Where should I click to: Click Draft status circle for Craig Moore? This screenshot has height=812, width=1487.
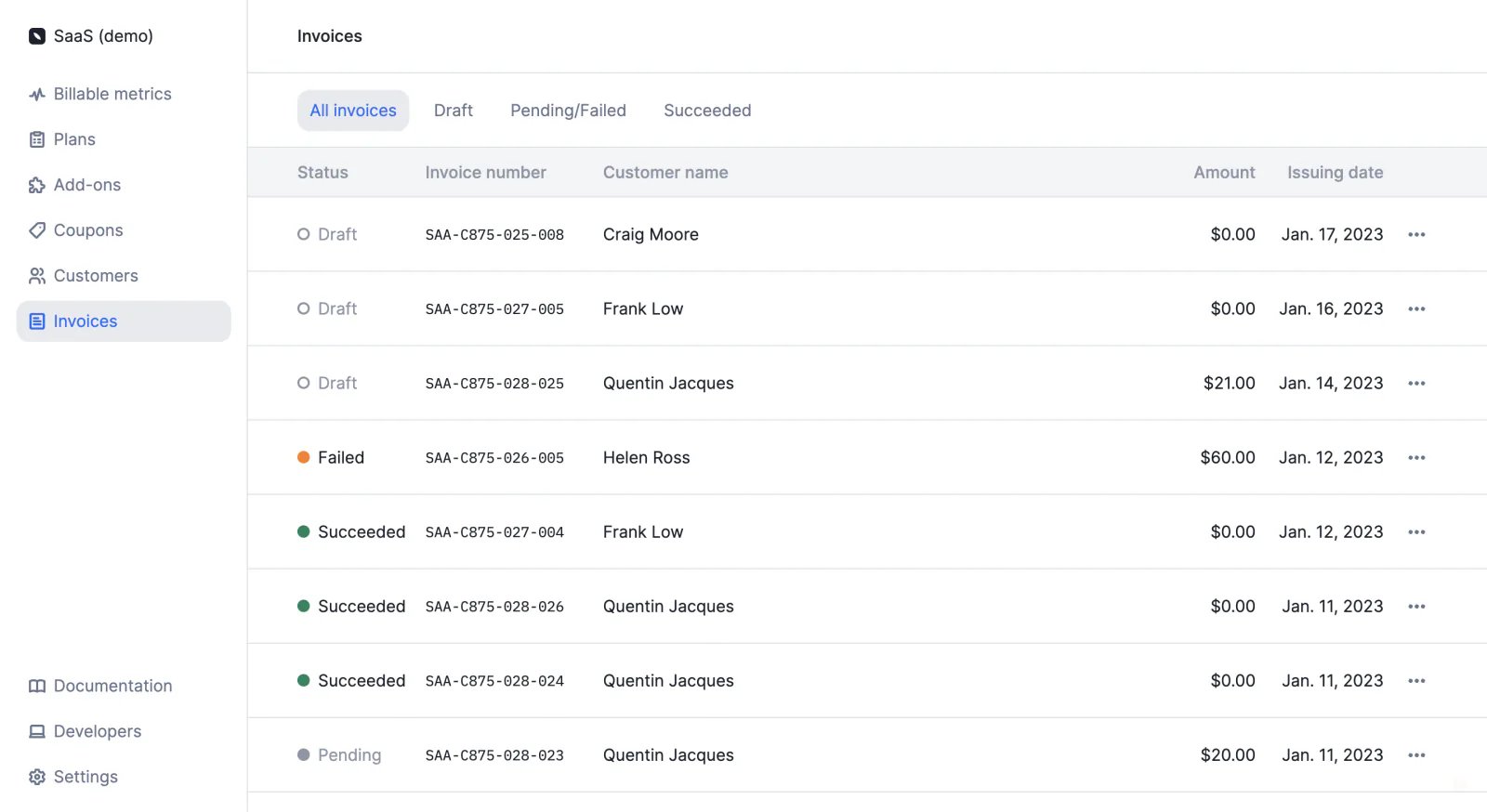click(x=303, y=234)
